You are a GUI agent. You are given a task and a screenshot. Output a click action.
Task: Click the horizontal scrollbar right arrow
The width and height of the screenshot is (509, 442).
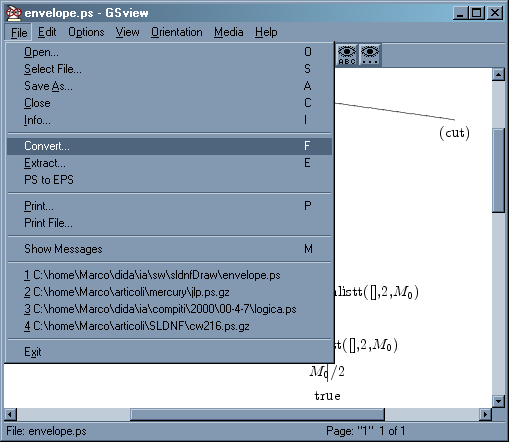click(485, 414)
